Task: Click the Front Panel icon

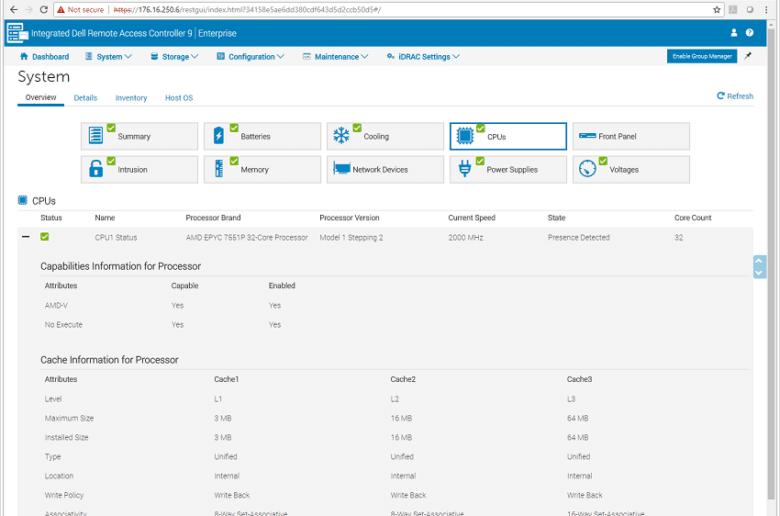Action: [x=587, y=136]
